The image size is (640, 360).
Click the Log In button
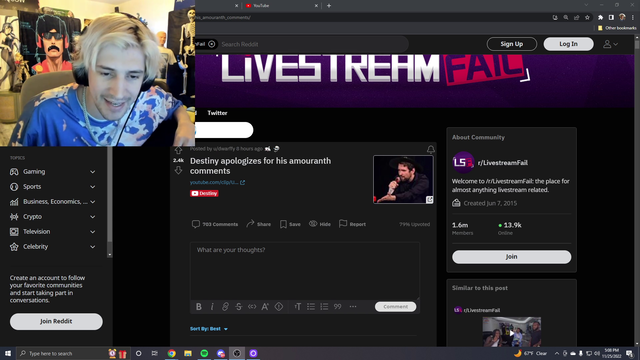[x=568, y=44]
